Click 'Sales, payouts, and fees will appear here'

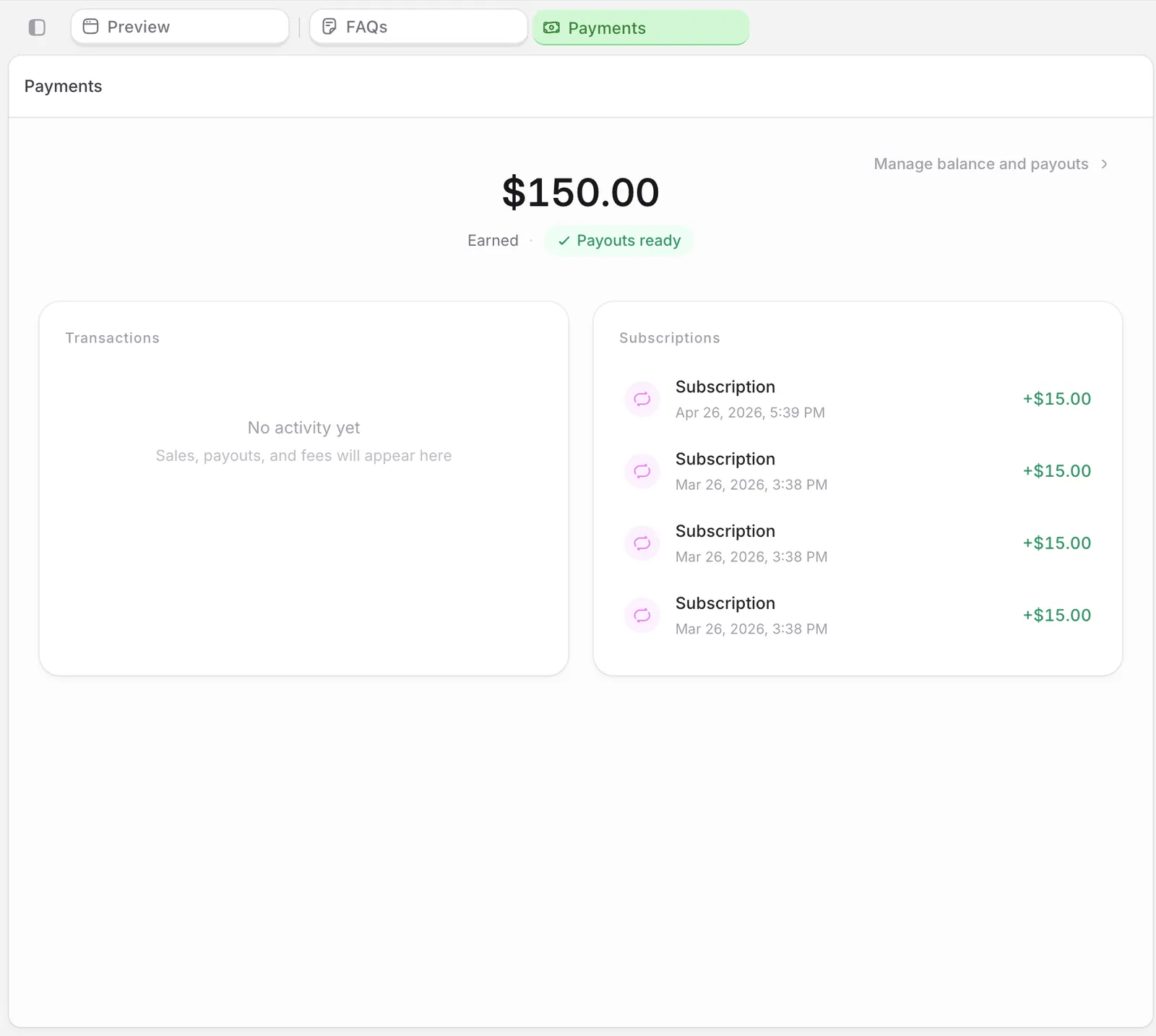coord(303,456)
